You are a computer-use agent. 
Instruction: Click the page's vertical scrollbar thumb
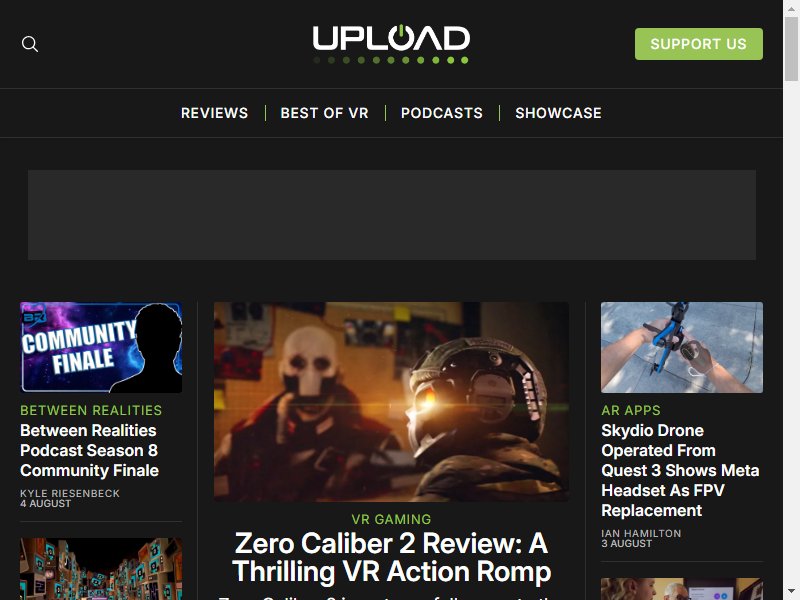pos(791,49)
